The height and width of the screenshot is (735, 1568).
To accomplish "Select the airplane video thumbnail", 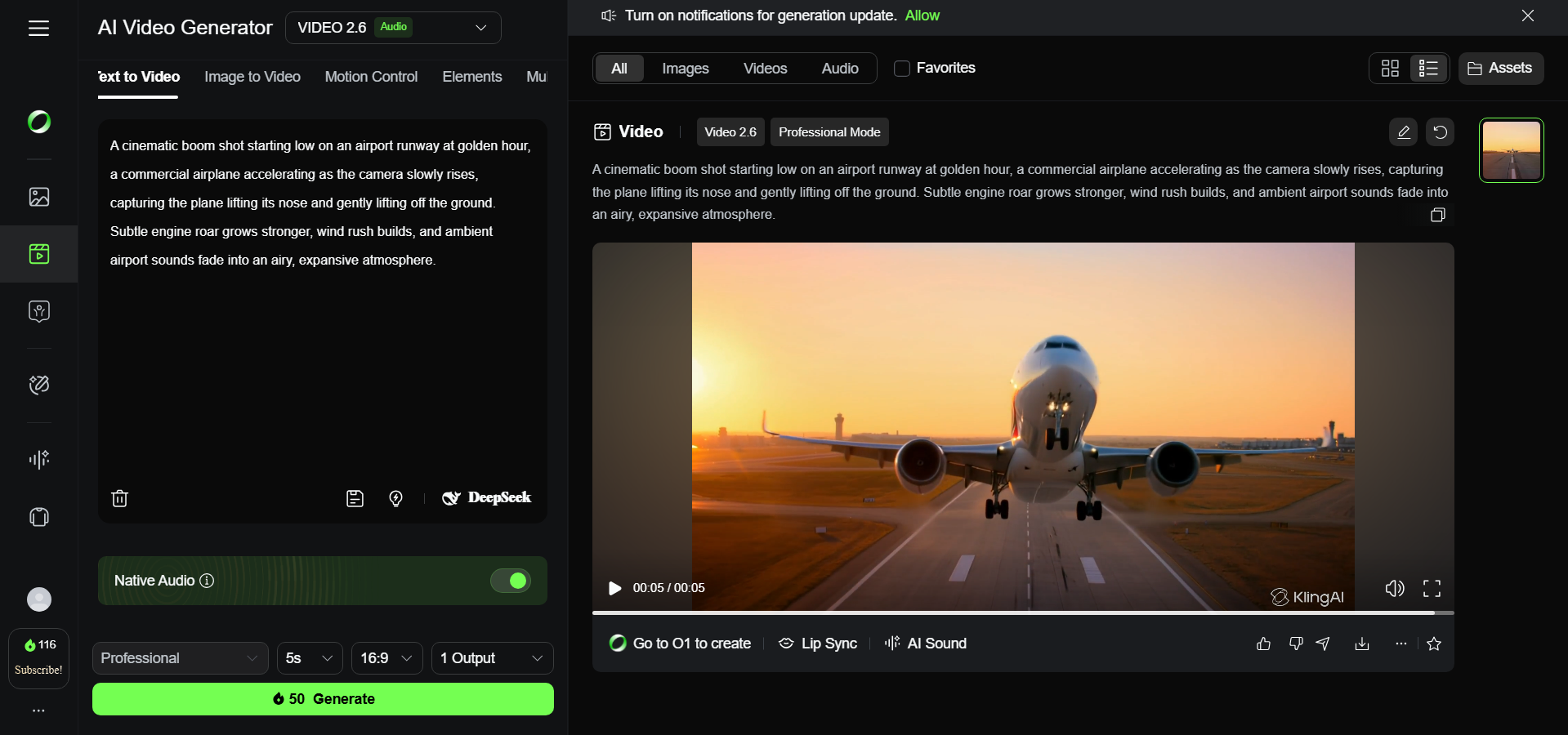I will [x=1512, y=150].
